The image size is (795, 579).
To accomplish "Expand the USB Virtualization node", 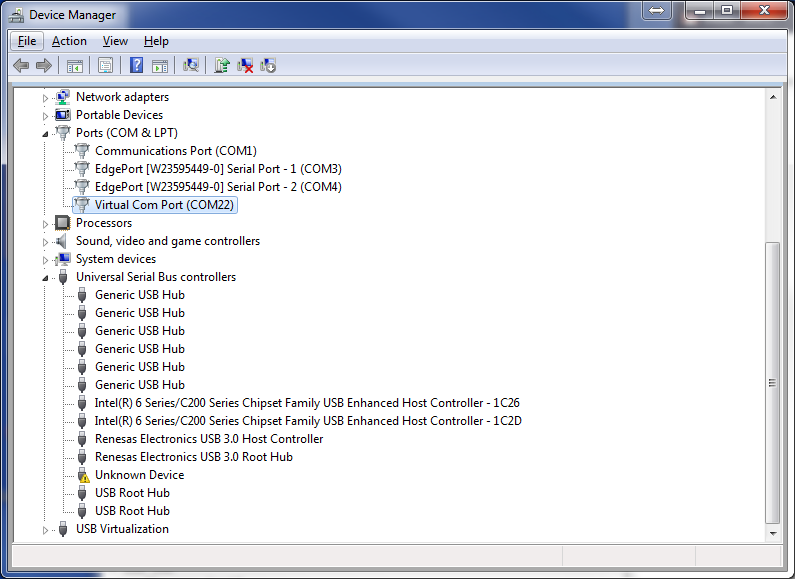I will point(45,530).
